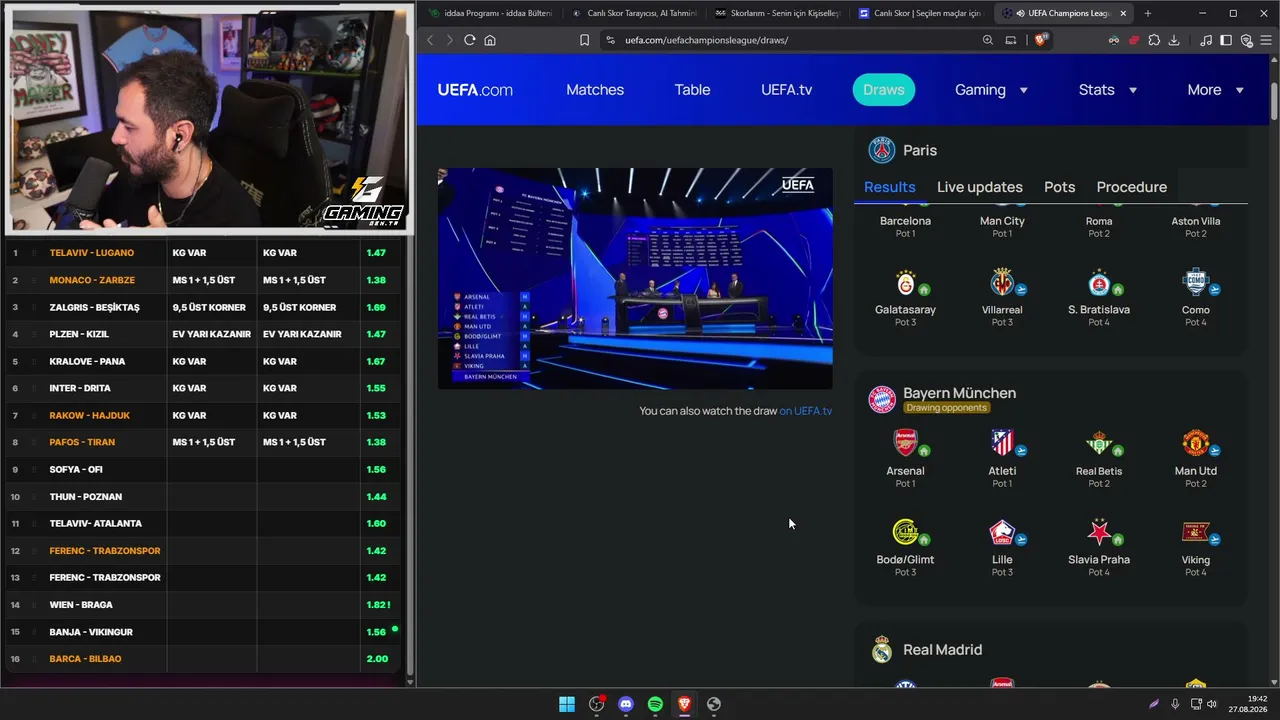Click the Man City Pot 1 opponent
This screenshot has height=720, width=1280.
click(x=1002, y=222)
